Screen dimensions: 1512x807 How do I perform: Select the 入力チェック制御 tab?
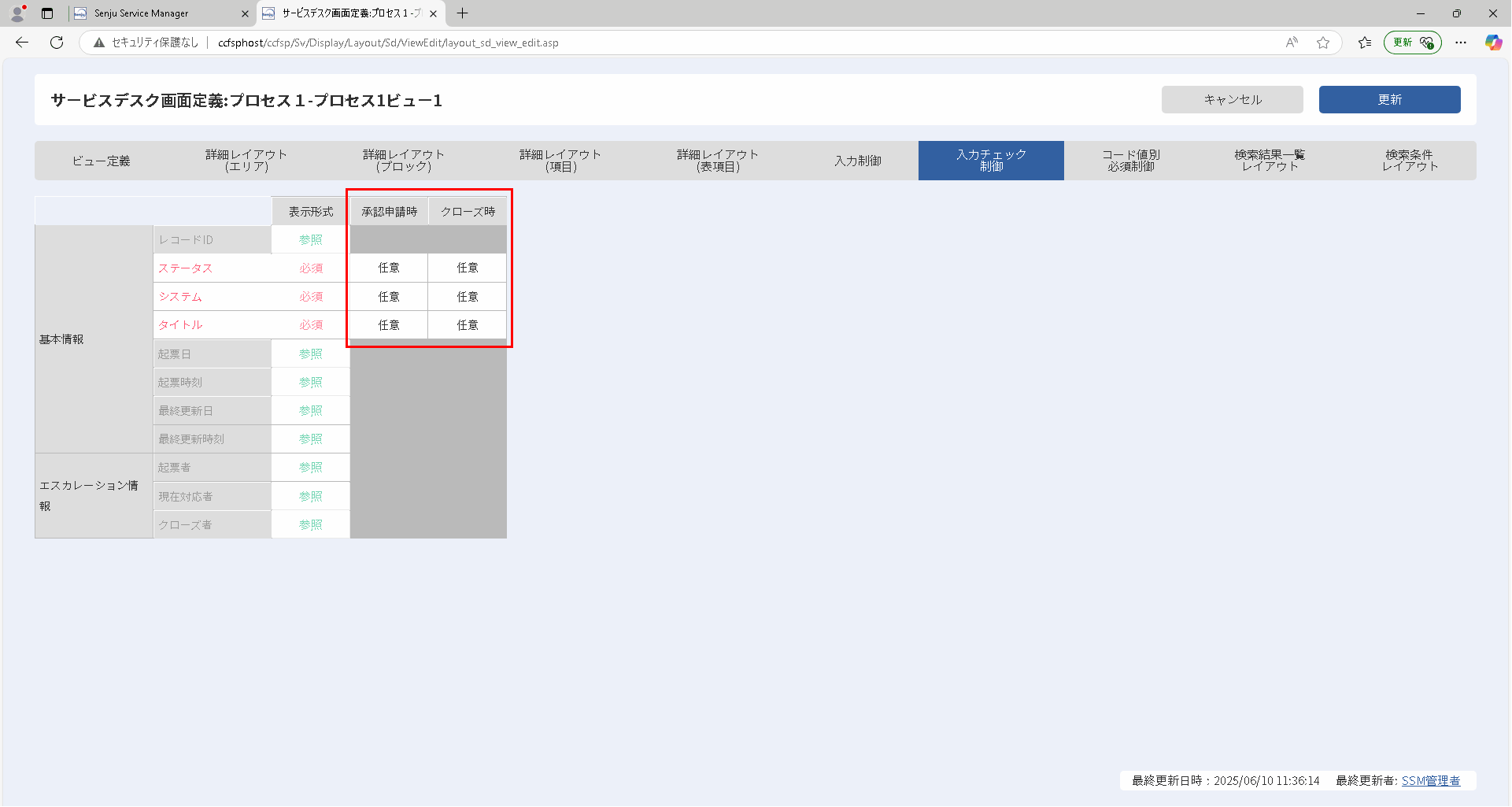coord(991,161)
